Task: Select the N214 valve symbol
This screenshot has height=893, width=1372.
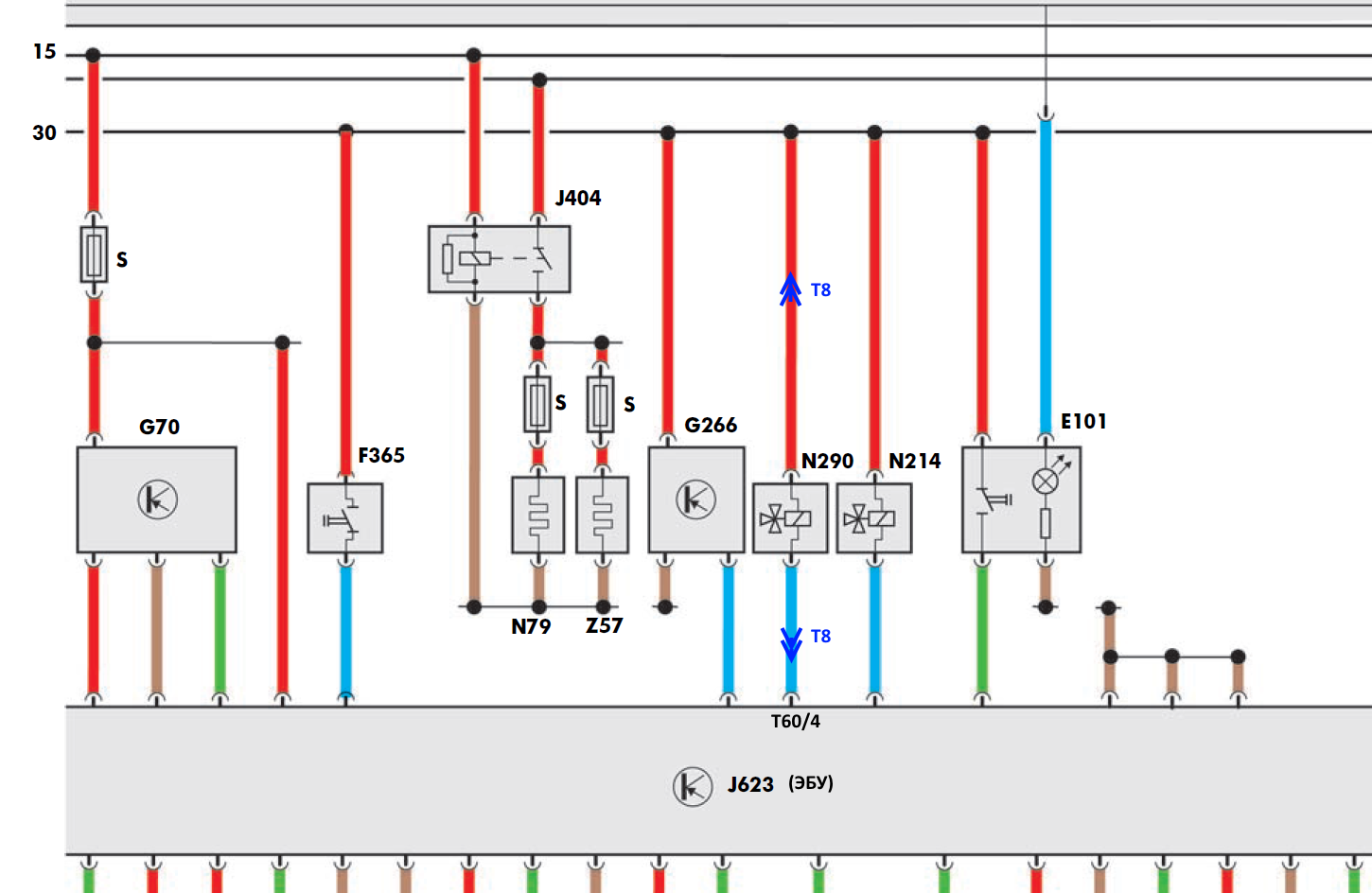Action: pyautogui.click(x=874, y=518)
